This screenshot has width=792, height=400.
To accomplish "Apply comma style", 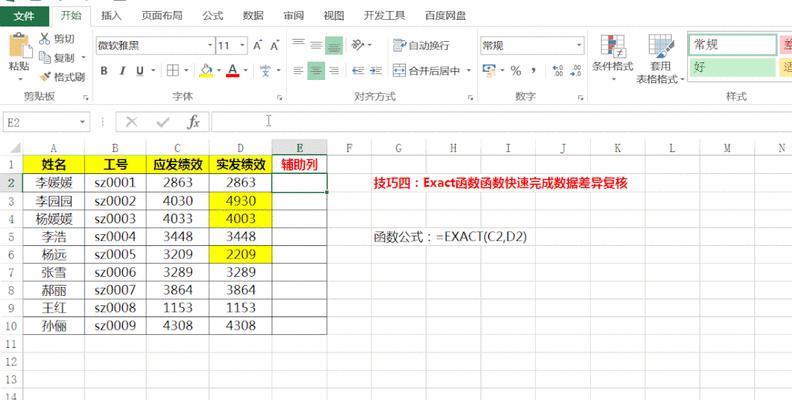I will pos(533,71).
